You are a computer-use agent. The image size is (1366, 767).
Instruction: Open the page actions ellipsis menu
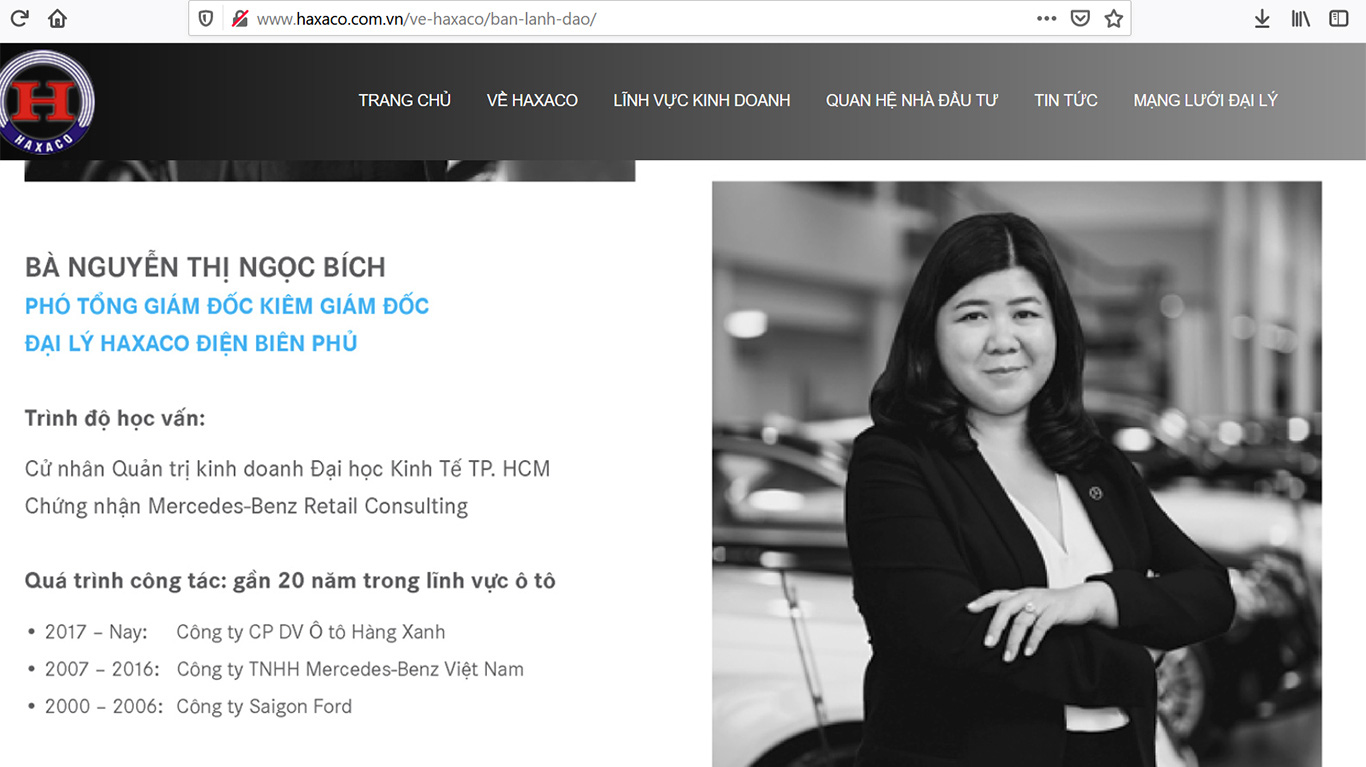click(x=1046, y=17)
